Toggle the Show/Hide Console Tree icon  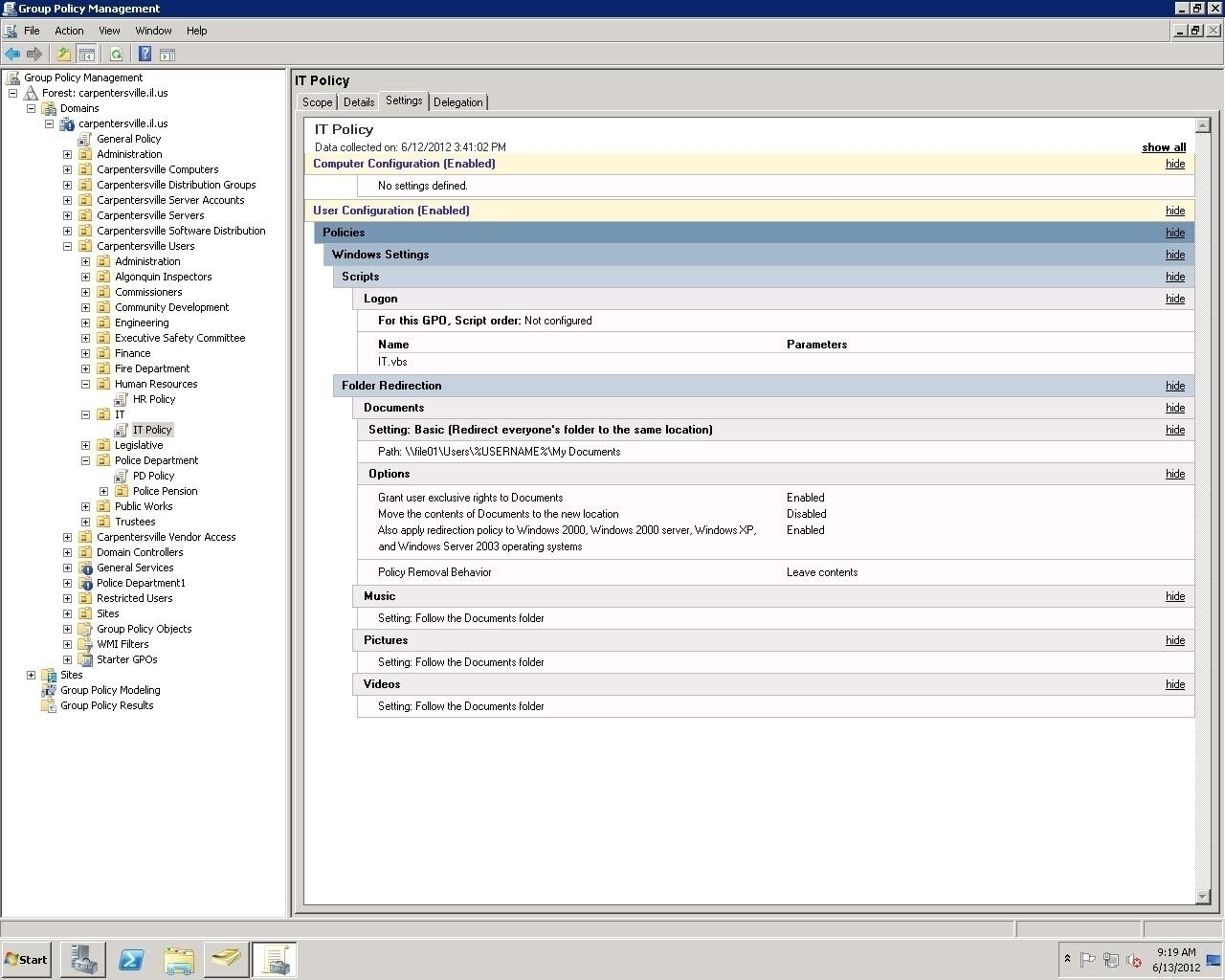86,54
